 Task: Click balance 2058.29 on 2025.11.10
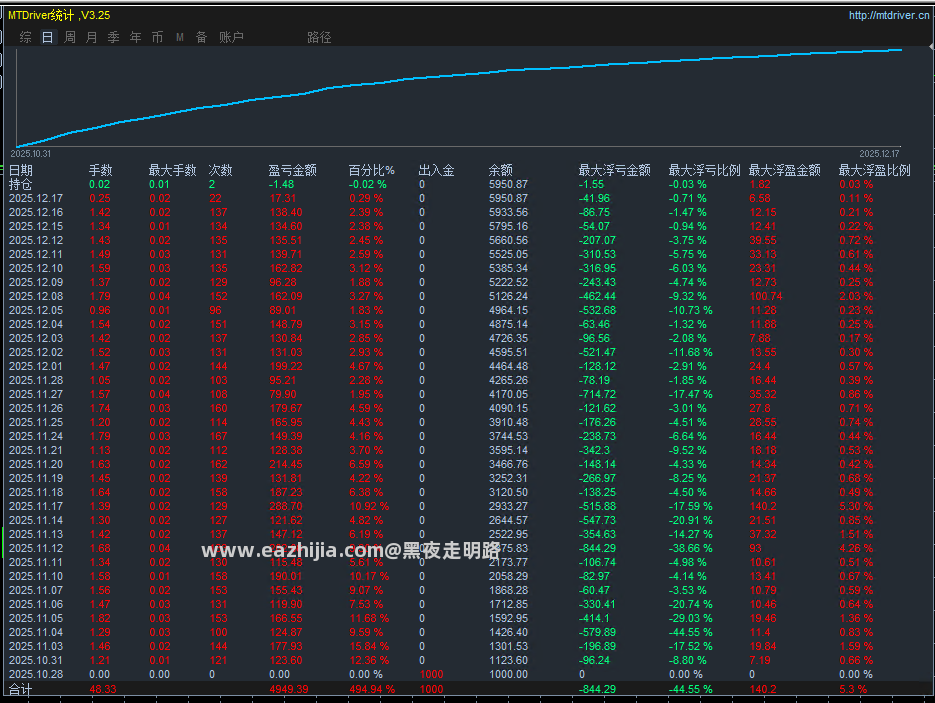pos(508,576)
